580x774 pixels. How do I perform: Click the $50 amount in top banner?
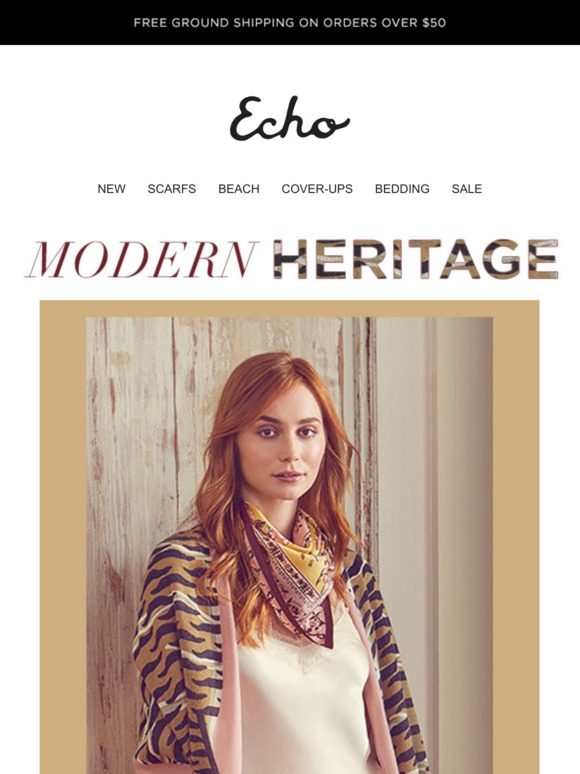[x=434, y=23]
